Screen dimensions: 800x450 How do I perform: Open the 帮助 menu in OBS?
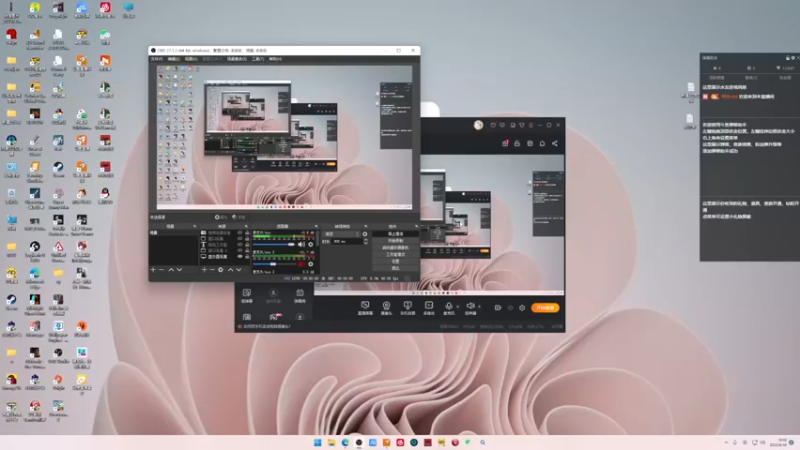coord(275,59)
